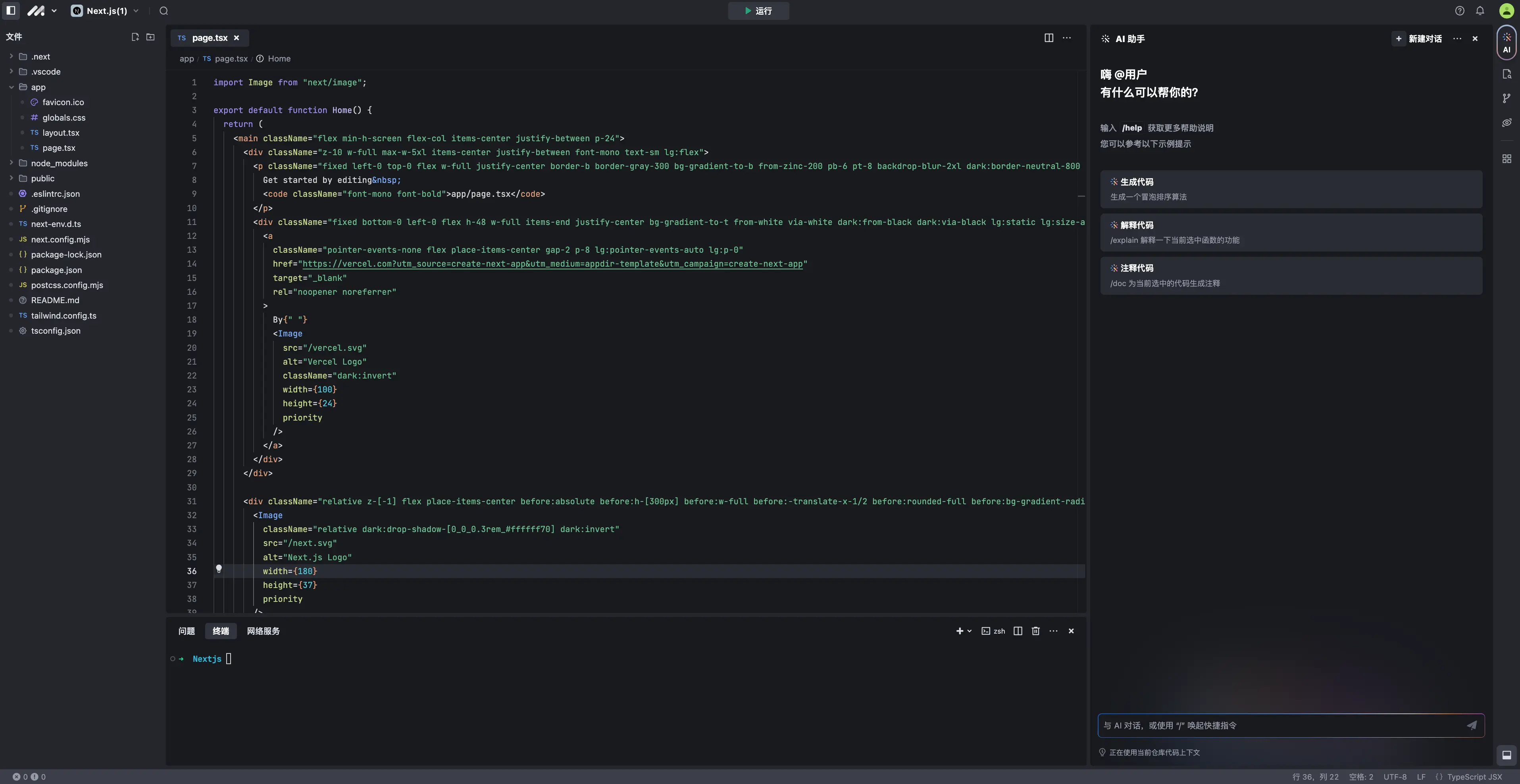The width and height of the screenshot is (1520, 784).
Task: Open the help question mark icon
Action: click(x=1459, y=11)
